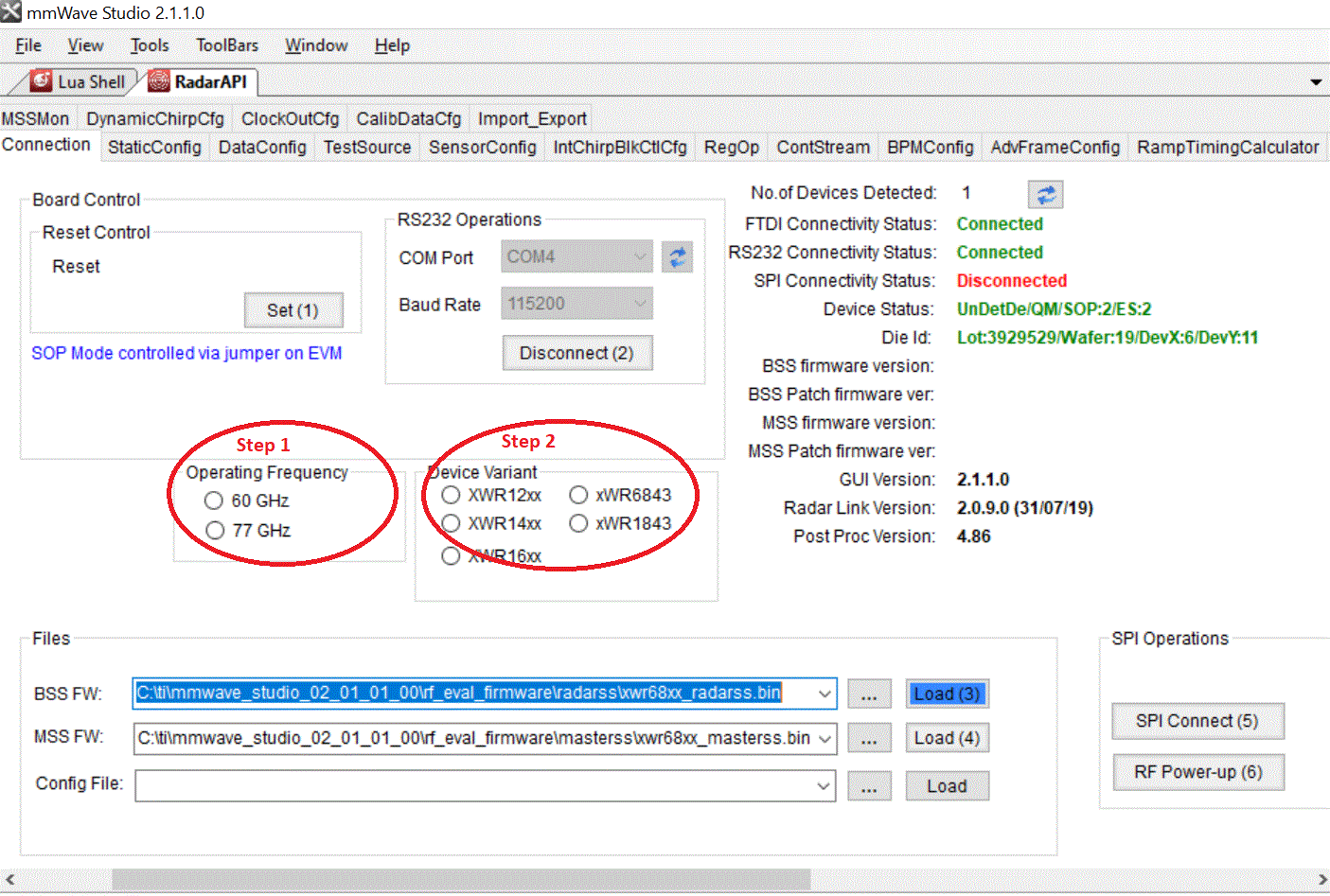
Task: Open the RegOp tab
Action: pos(732,148)
